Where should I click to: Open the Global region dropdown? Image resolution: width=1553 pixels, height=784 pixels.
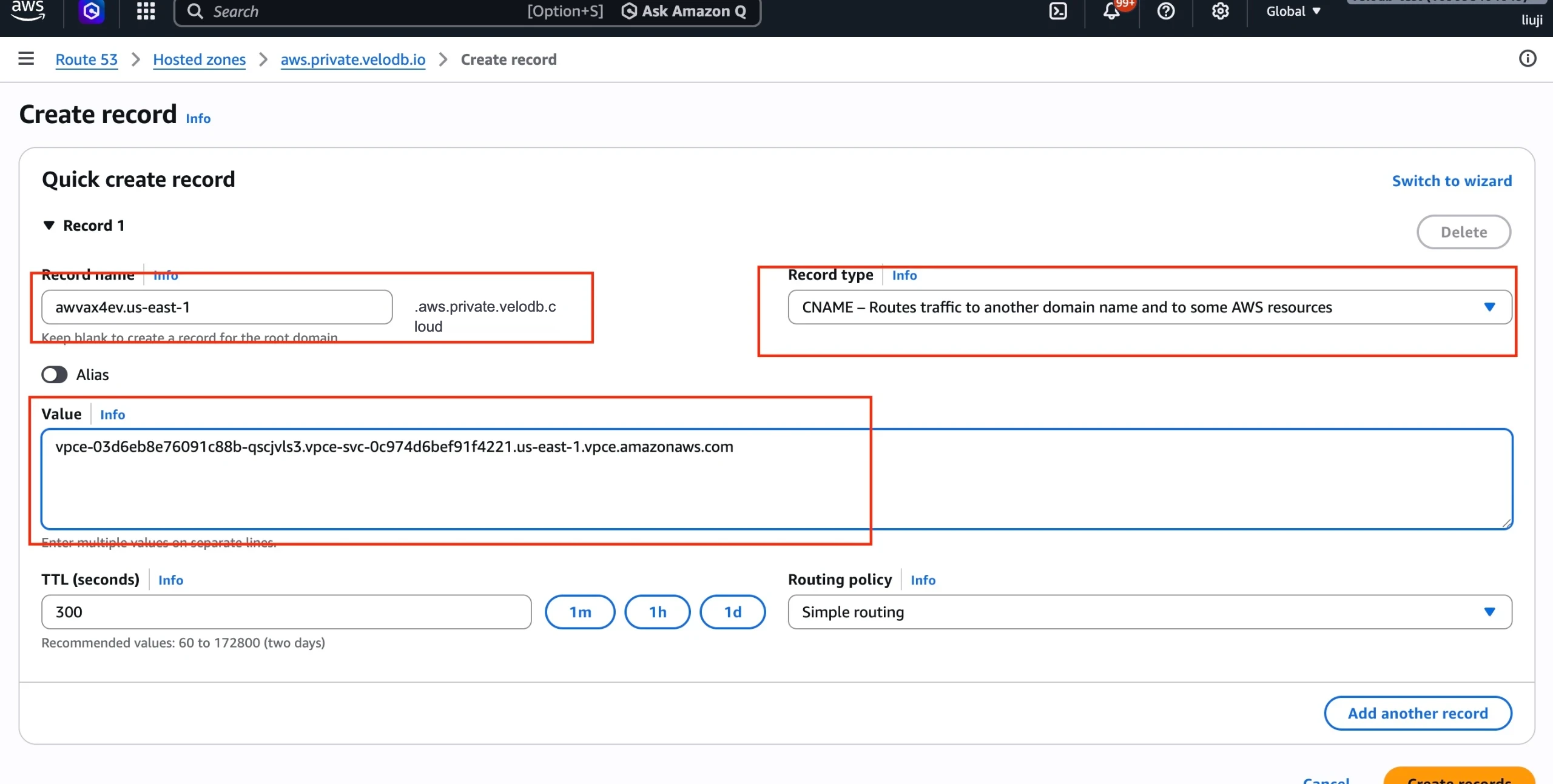click(x=1293, y=11)
